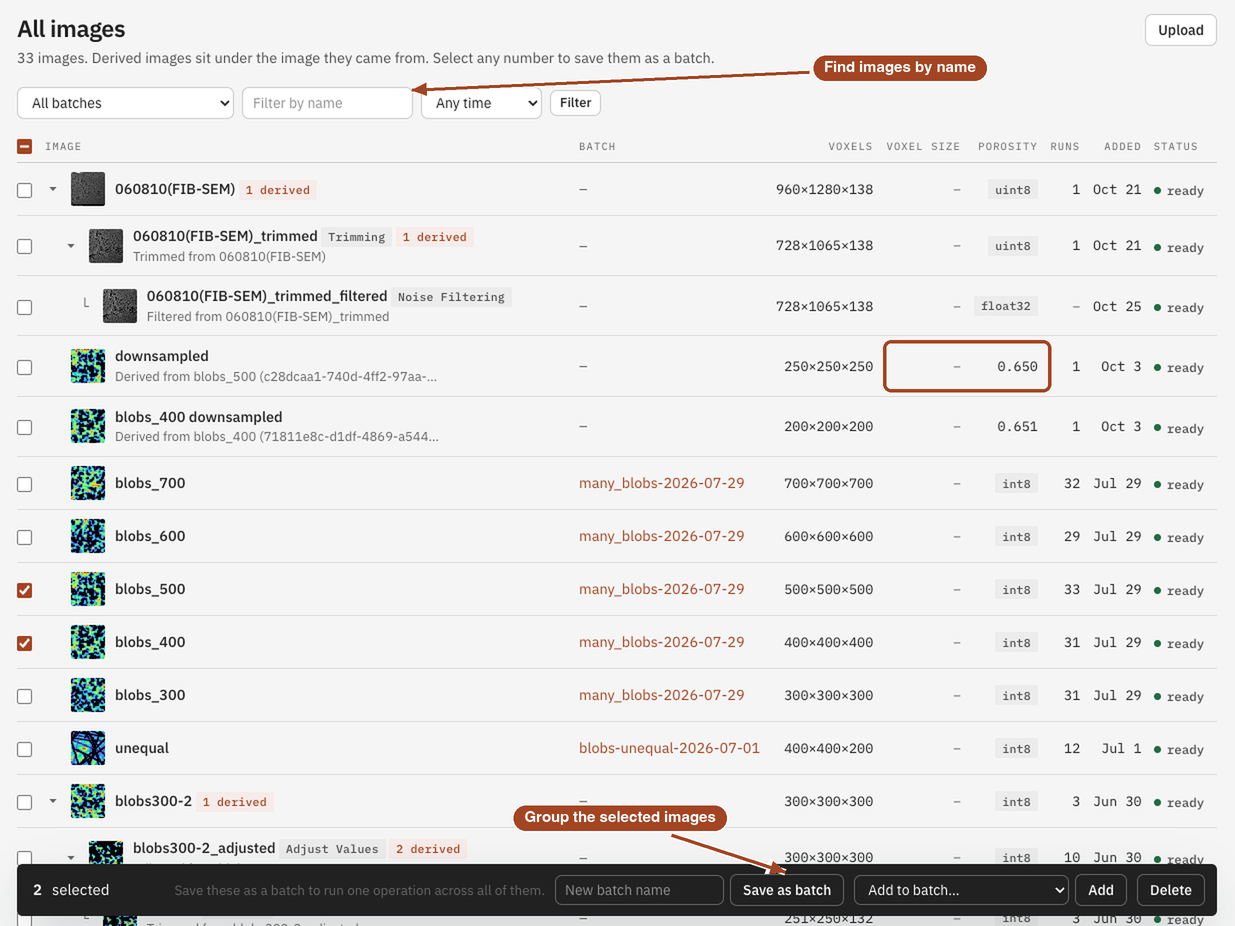Open many_blobs-2026-07-29 link for blobs_600
Image resolution: width=1235 pixels, height=926 pixels.
coord(661,536)
